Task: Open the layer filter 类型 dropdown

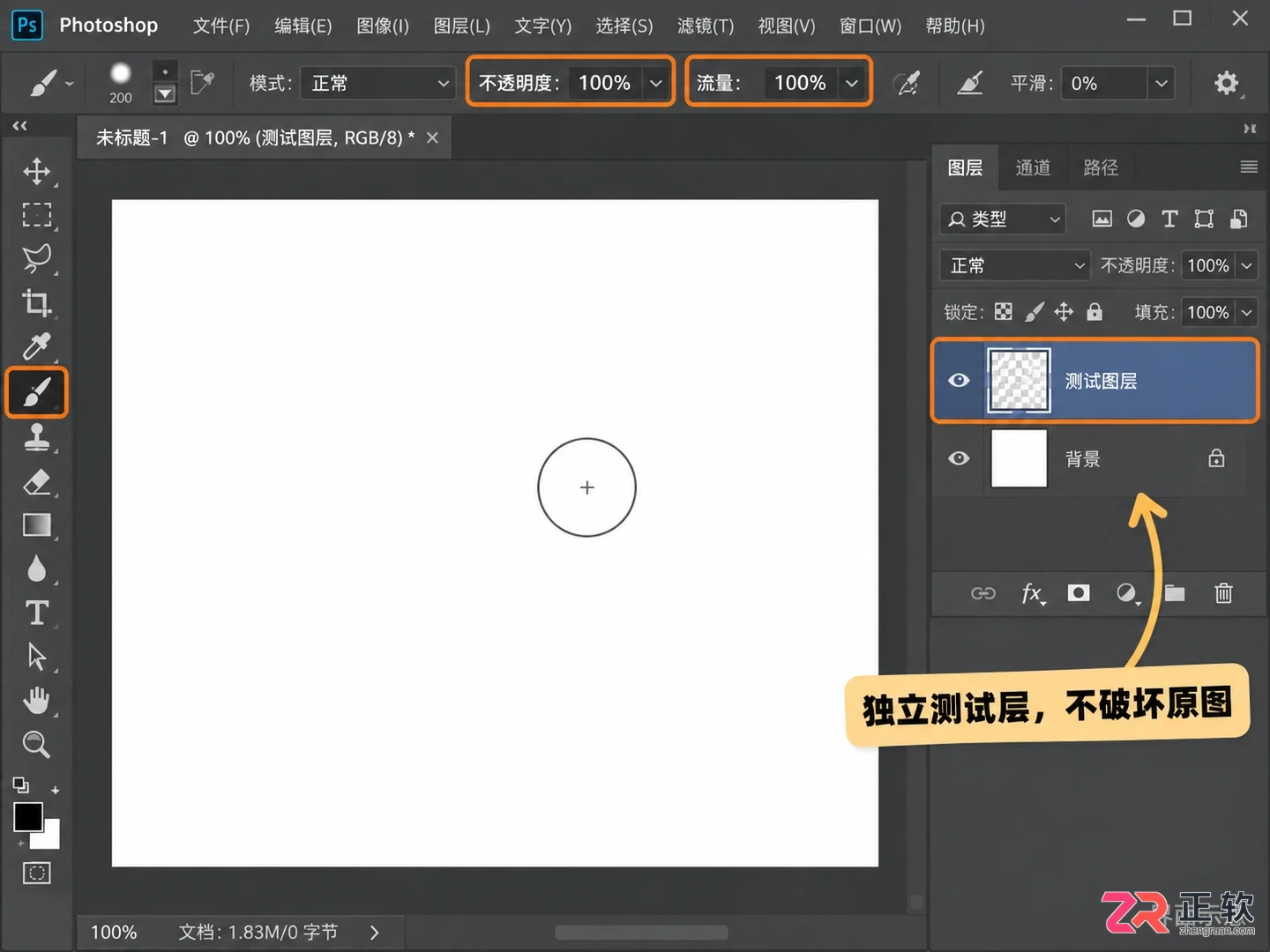Action: coord(1003,219)
